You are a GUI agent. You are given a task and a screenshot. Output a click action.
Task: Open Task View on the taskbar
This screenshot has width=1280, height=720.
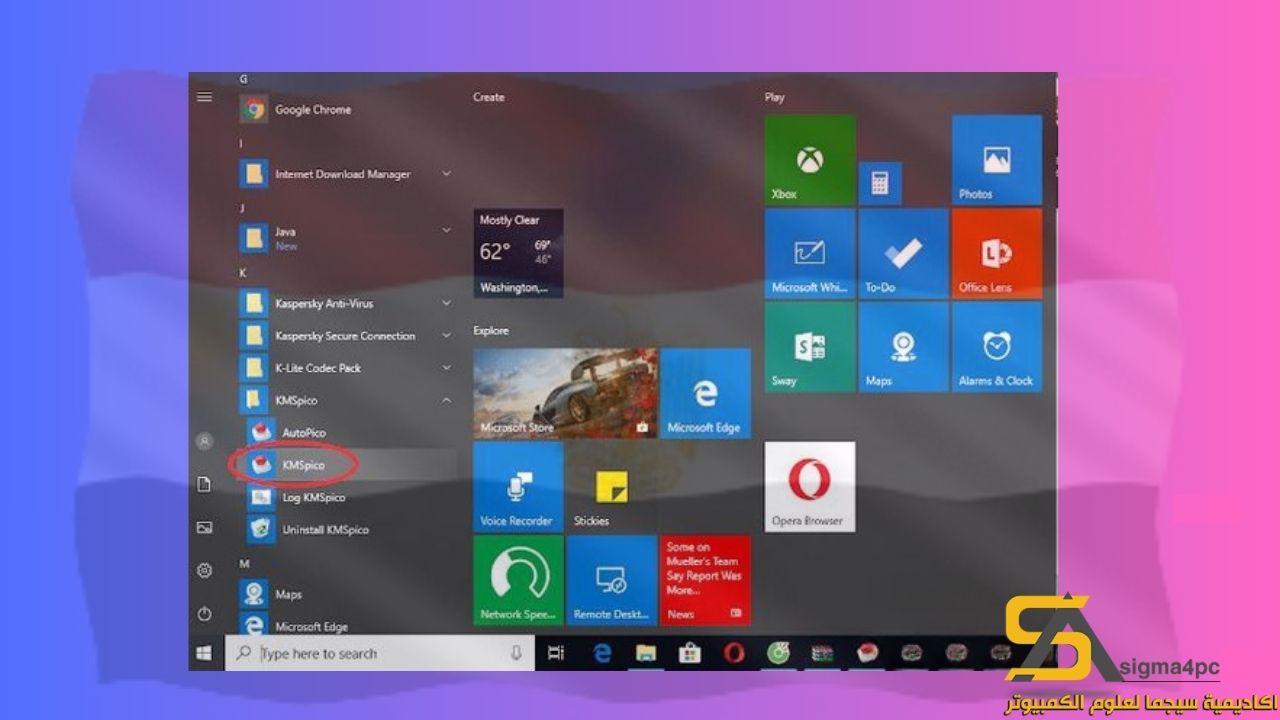pos(556,653)
